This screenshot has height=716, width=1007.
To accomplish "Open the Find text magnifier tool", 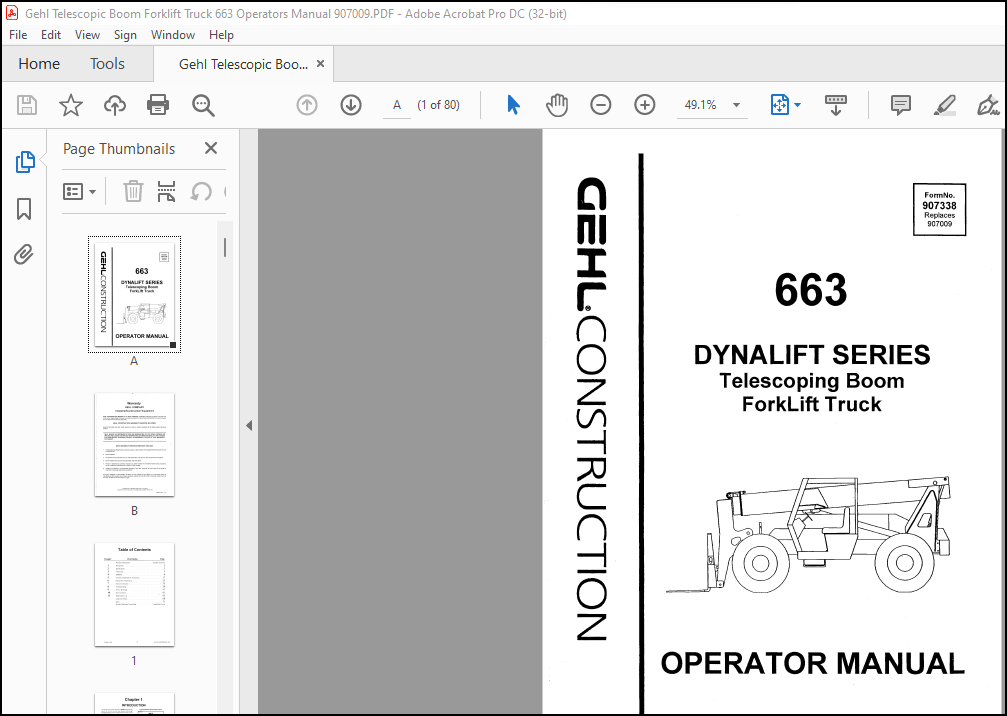I will point(203,105).
